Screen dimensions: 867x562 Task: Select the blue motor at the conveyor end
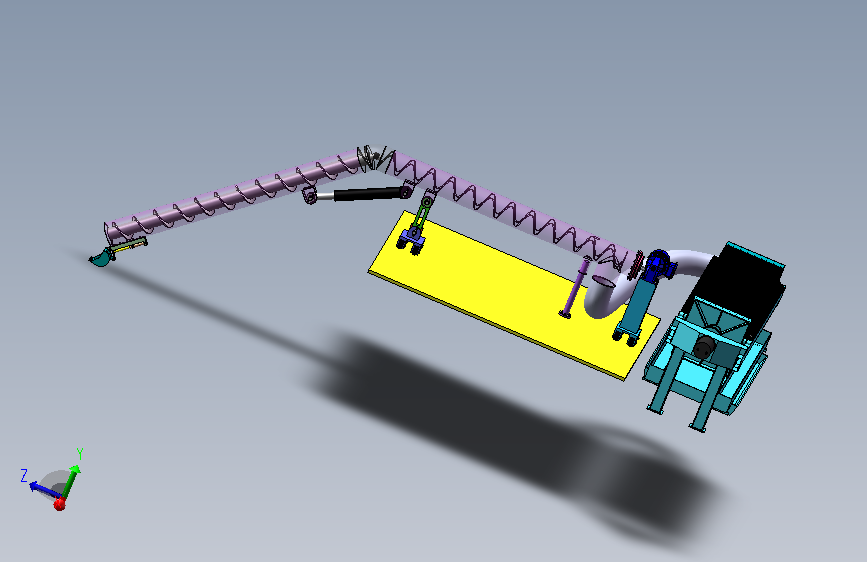660,265
